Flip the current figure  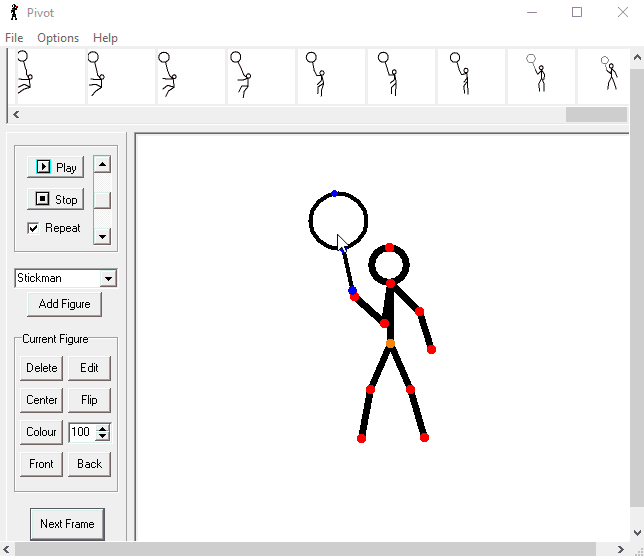tap(89, 400)
